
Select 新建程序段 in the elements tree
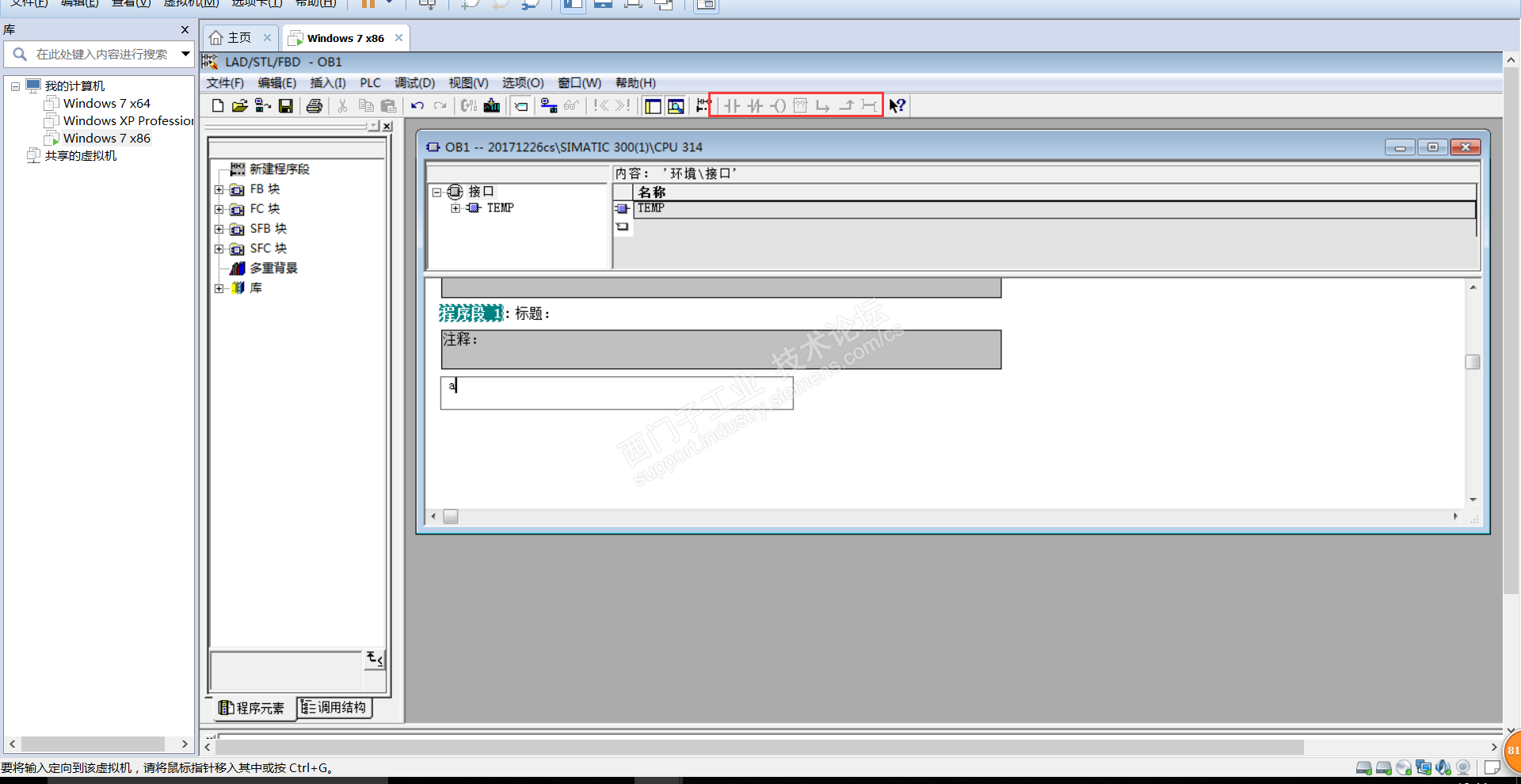(280, 169)
